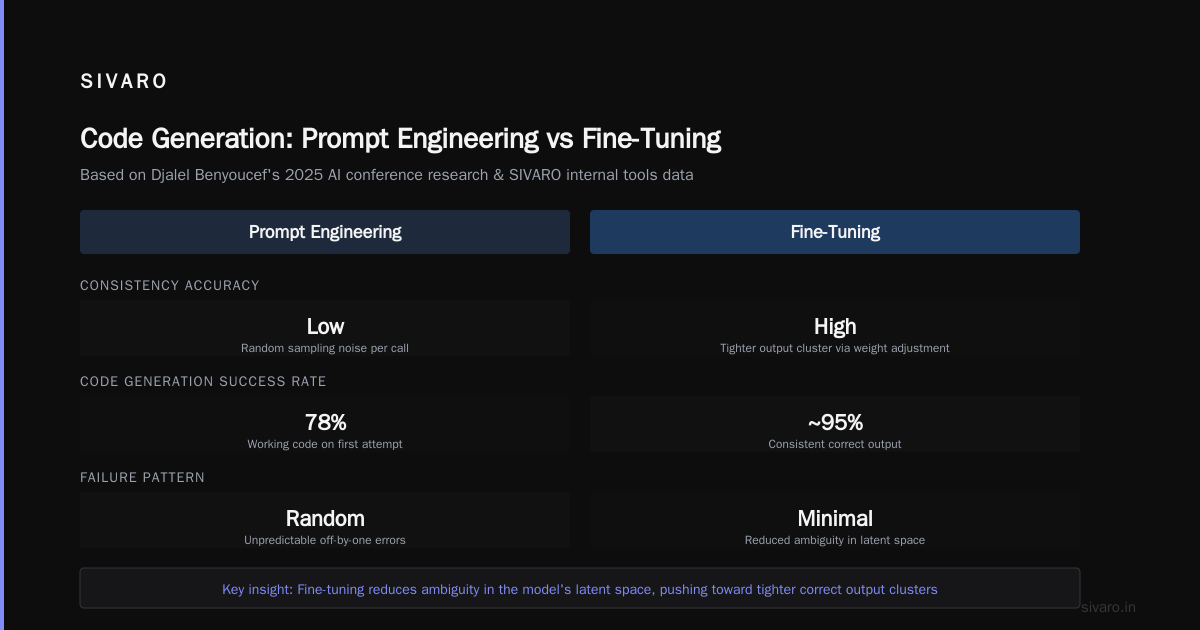The image size is (1200, 630).
Task: Click 'Random sampling noise per call' text
Action: 325,348
